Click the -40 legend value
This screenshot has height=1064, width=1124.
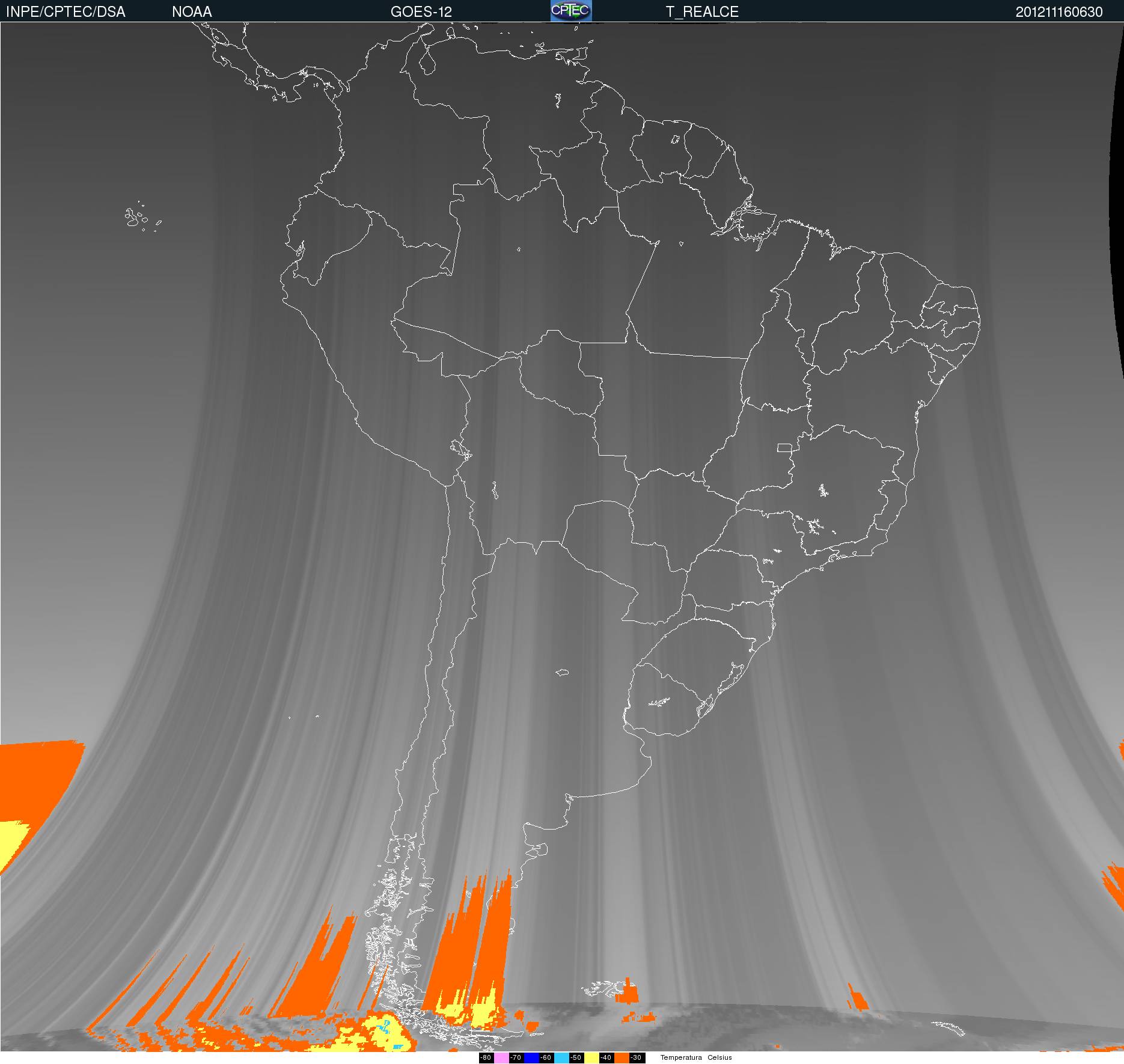click(x=606, y=1058)
